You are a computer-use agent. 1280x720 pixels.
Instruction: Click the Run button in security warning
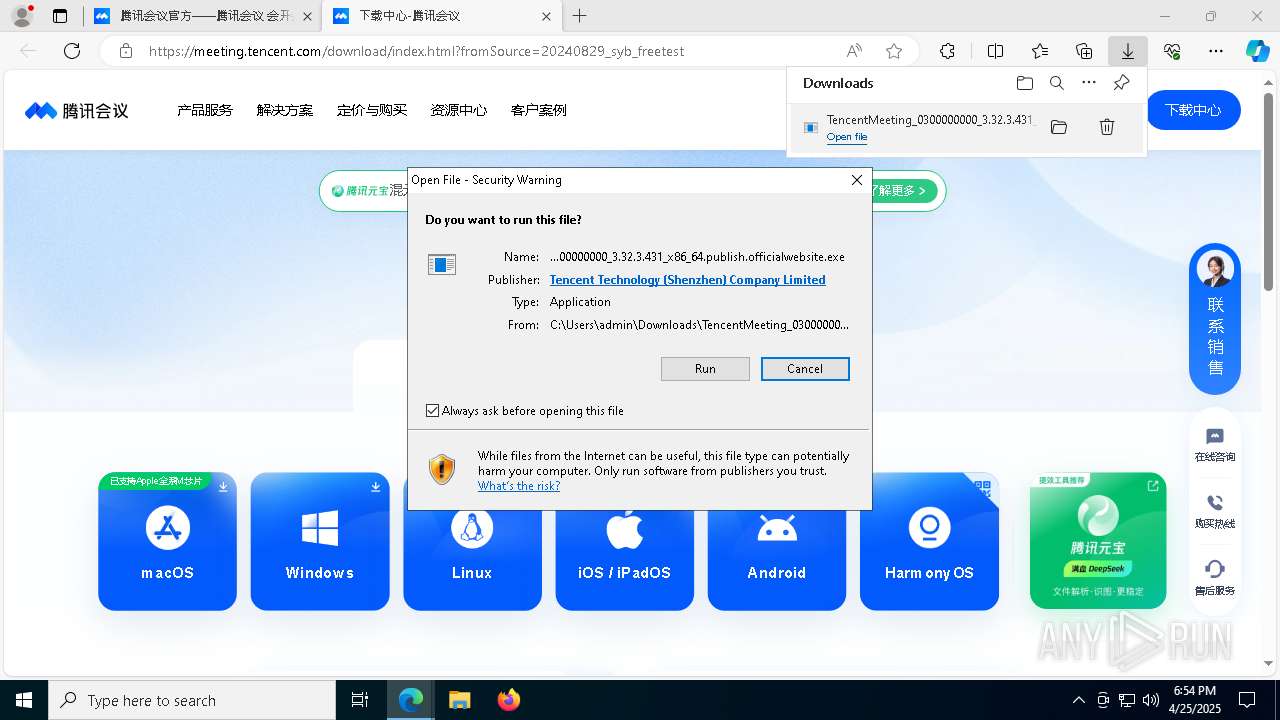pyautogui.click(x=705, y=369)
